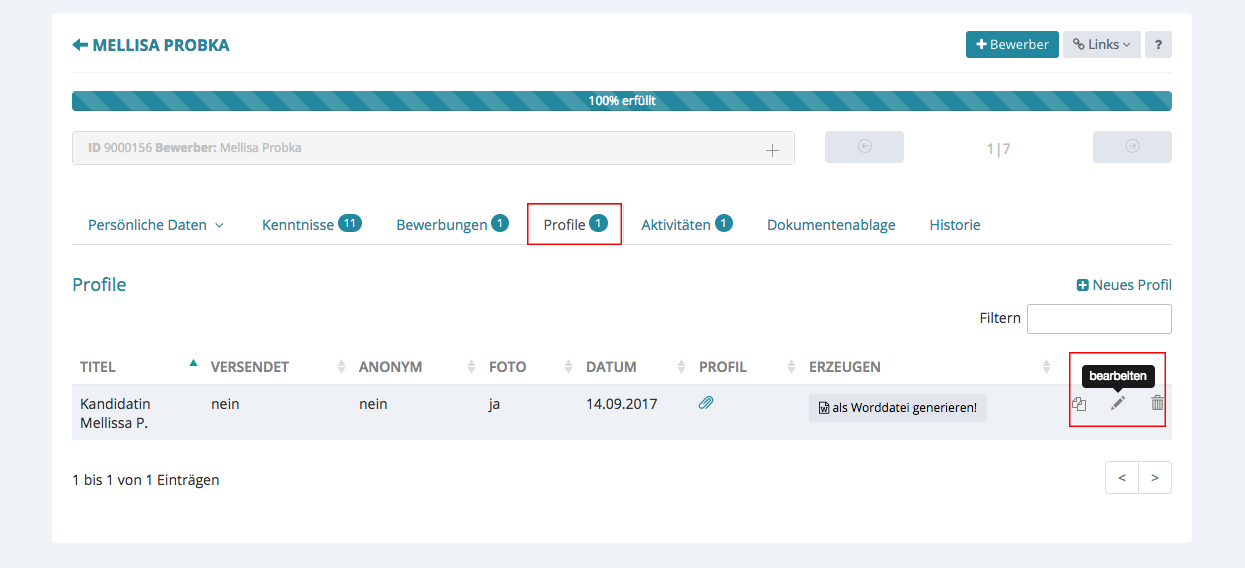This screenshot has width=1245, height=568.
Task: Switch to the Kenntnisse tab
Action: (310, 225)
